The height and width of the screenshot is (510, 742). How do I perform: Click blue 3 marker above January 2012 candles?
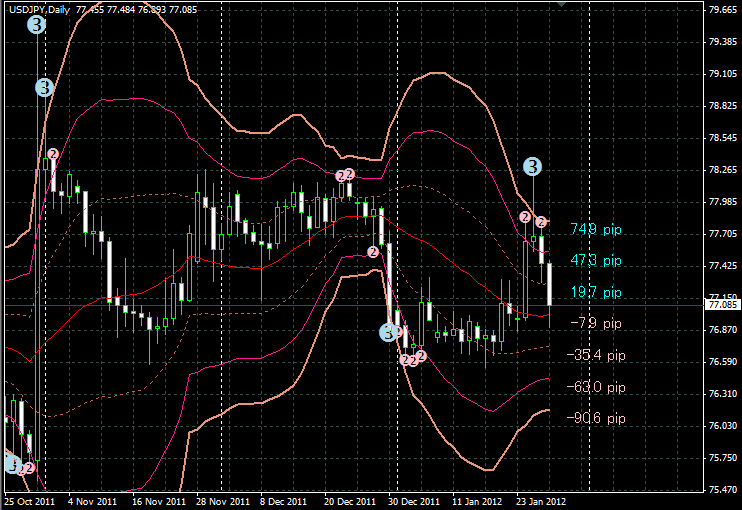533,167
